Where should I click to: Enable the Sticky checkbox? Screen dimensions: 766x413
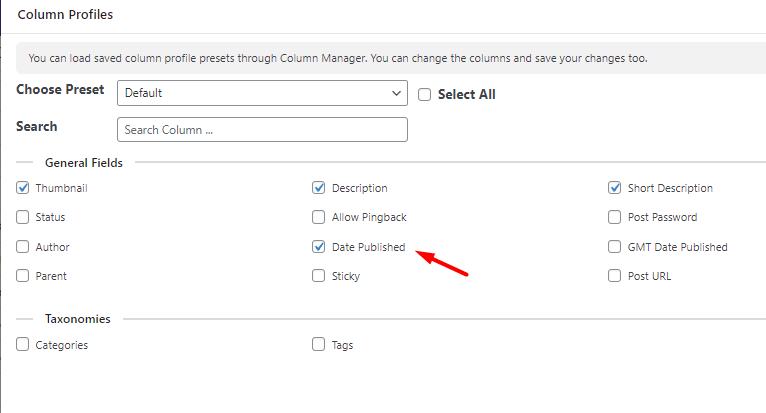click(x=319, y=276)
